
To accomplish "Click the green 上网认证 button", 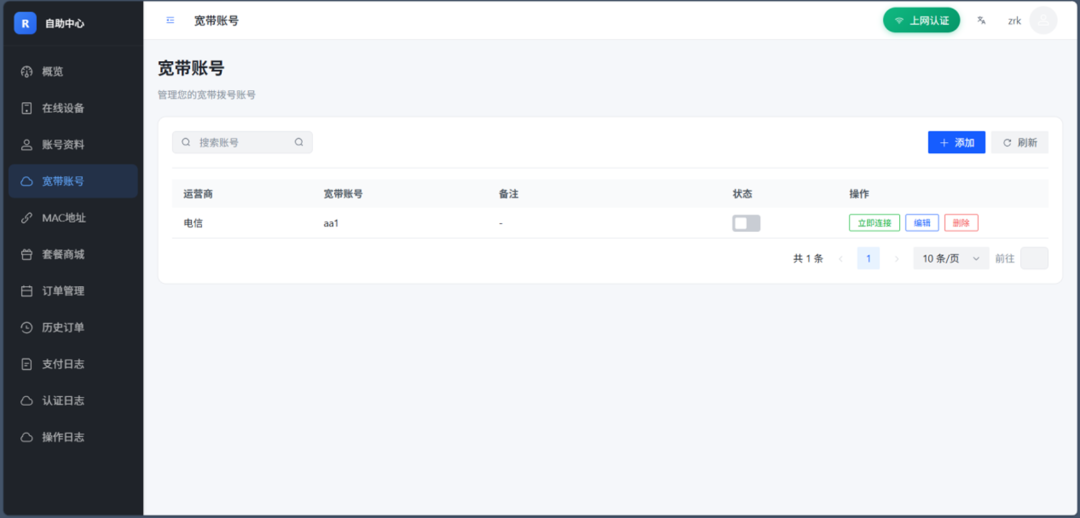I will (922, 21).
